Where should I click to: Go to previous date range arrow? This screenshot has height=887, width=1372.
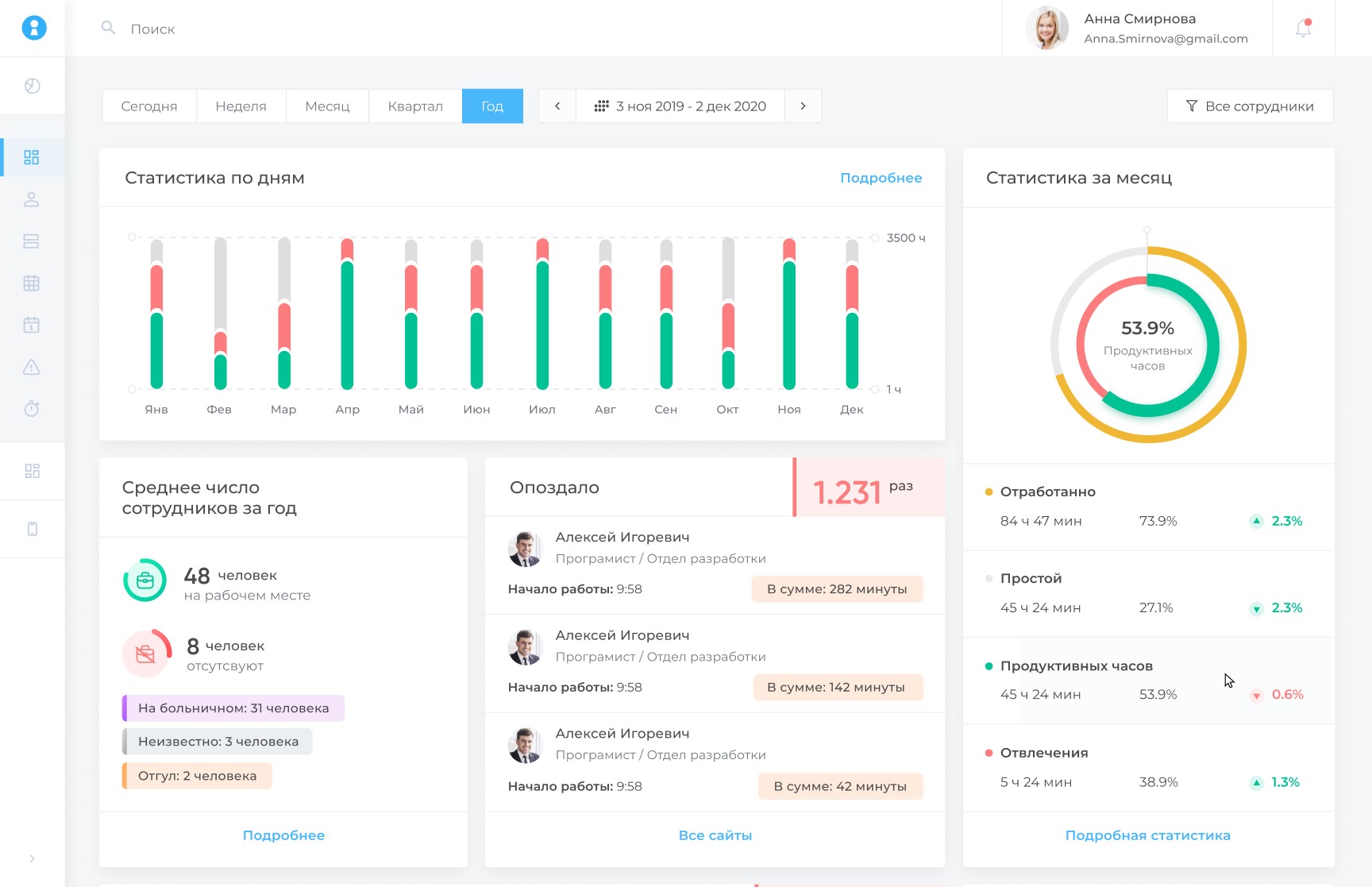click(557, 106)
